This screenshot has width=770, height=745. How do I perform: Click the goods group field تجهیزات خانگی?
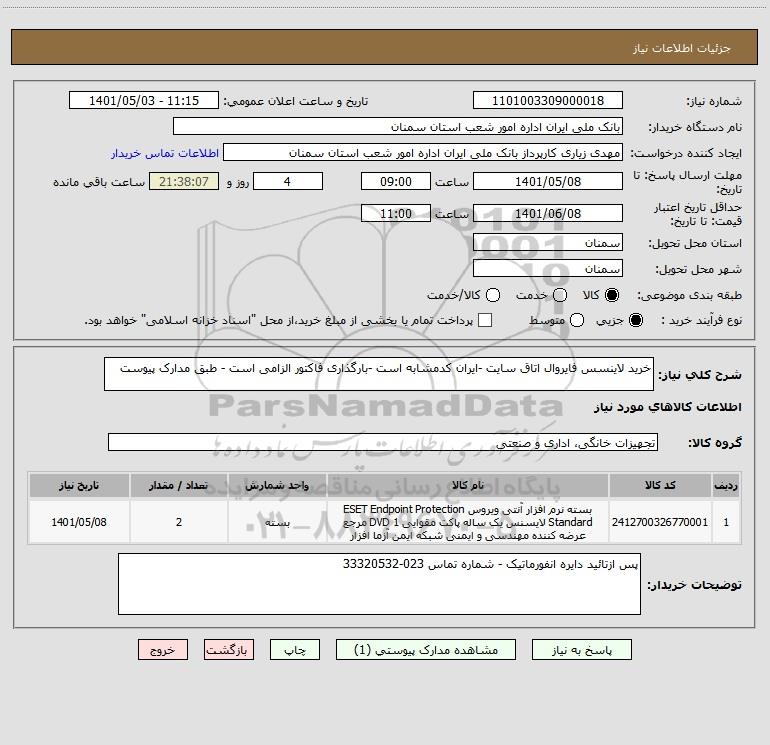pos(383,442)
